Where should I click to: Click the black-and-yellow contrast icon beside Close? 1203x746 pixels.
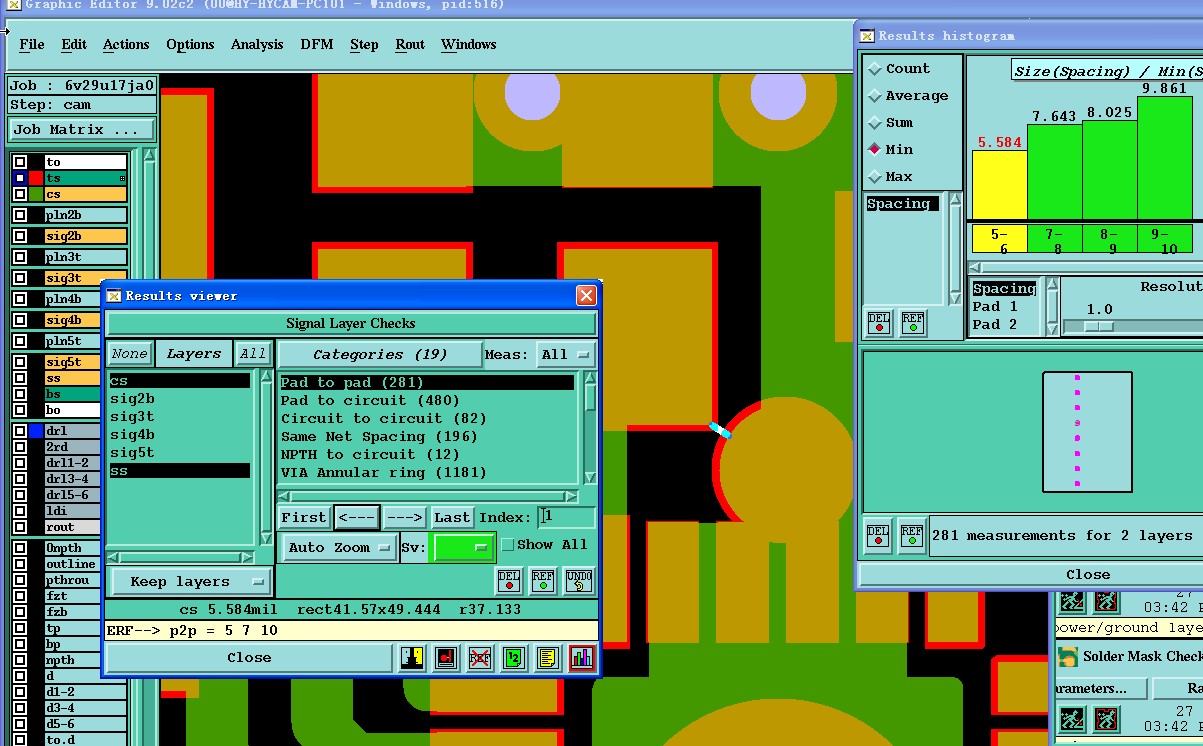pos(412,658)
